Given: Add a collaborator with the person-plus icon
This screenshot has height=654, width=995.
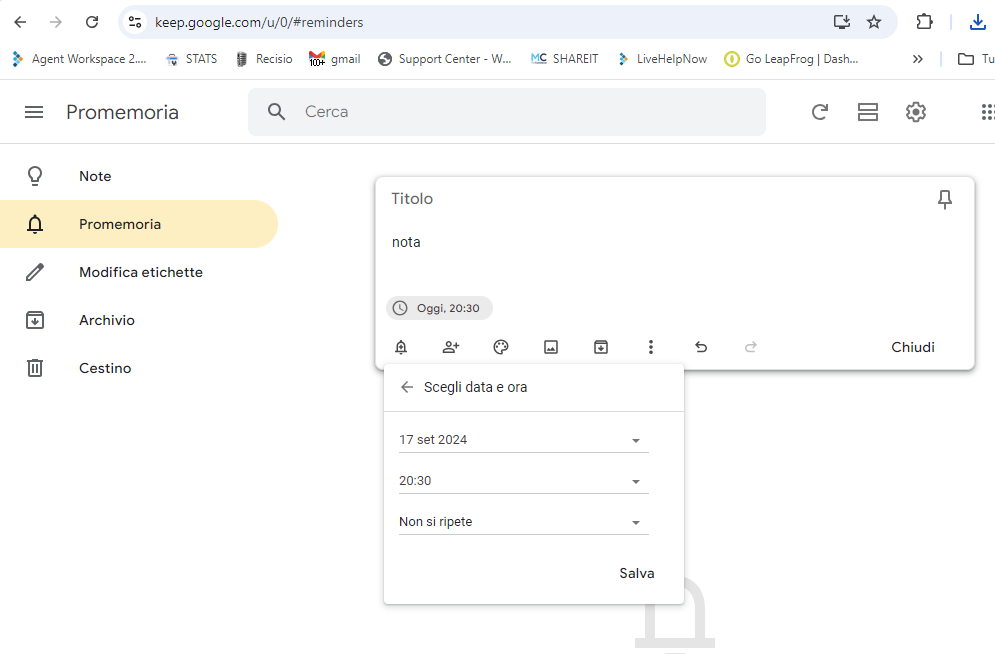Looking at the screenshot, I should (x=451, y=347).
